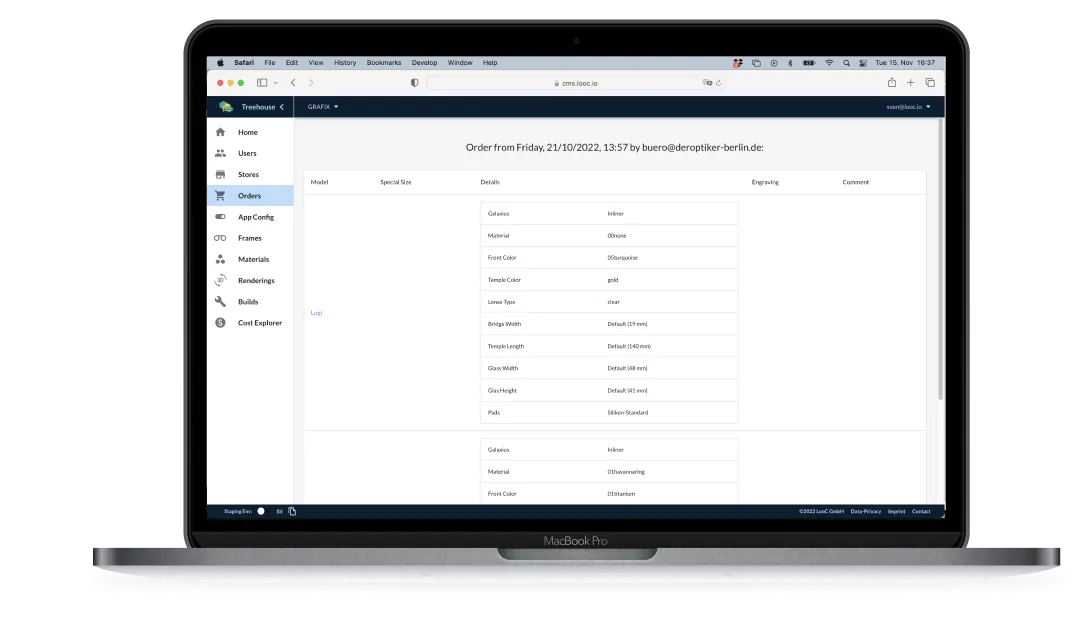
Task: Open App Config toggle icon in sidebar
Action: pyautogui.click(x=220, y=217)
